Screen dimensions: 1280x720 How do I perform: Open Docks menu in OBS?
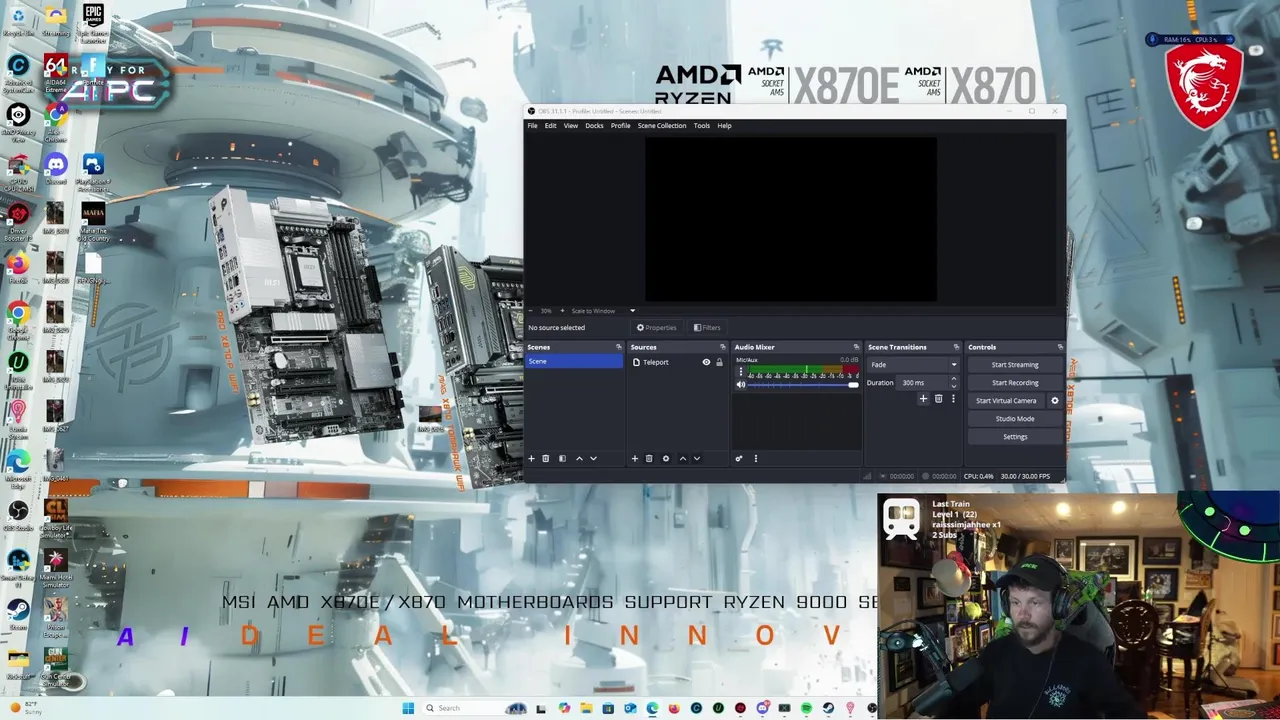click(594, 126)
